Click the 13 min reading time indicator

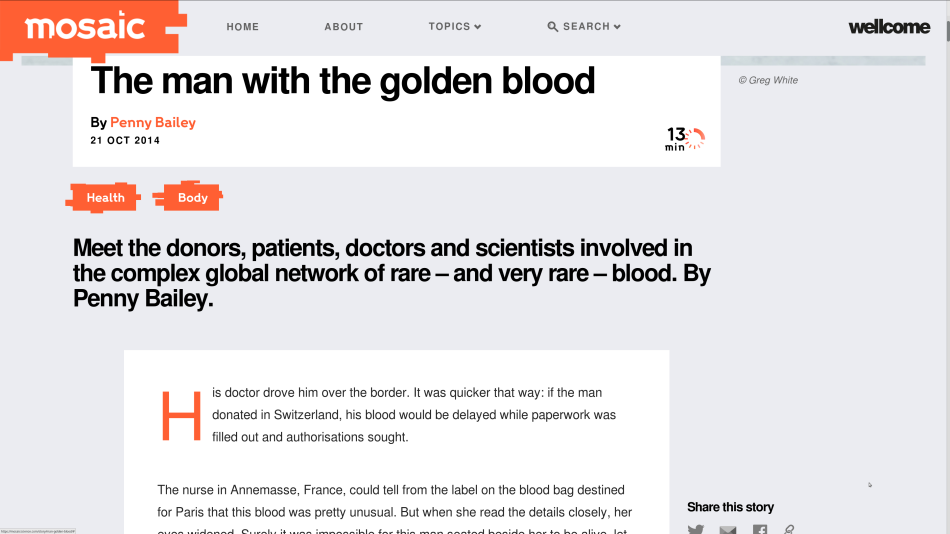click(x=685, y=139)
